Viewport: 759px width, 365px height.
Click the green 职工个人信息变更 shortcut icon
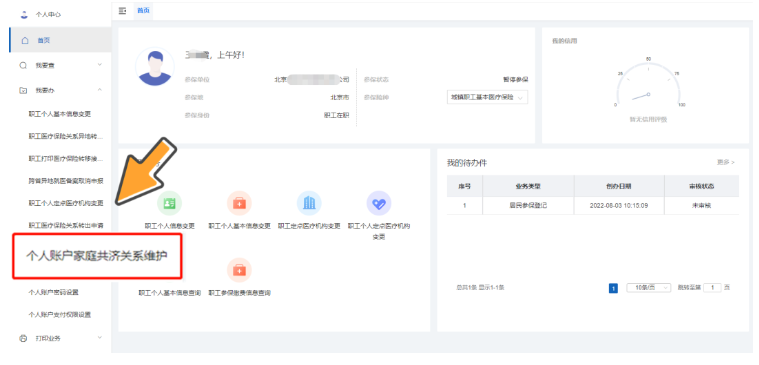[x=169, y=203]
